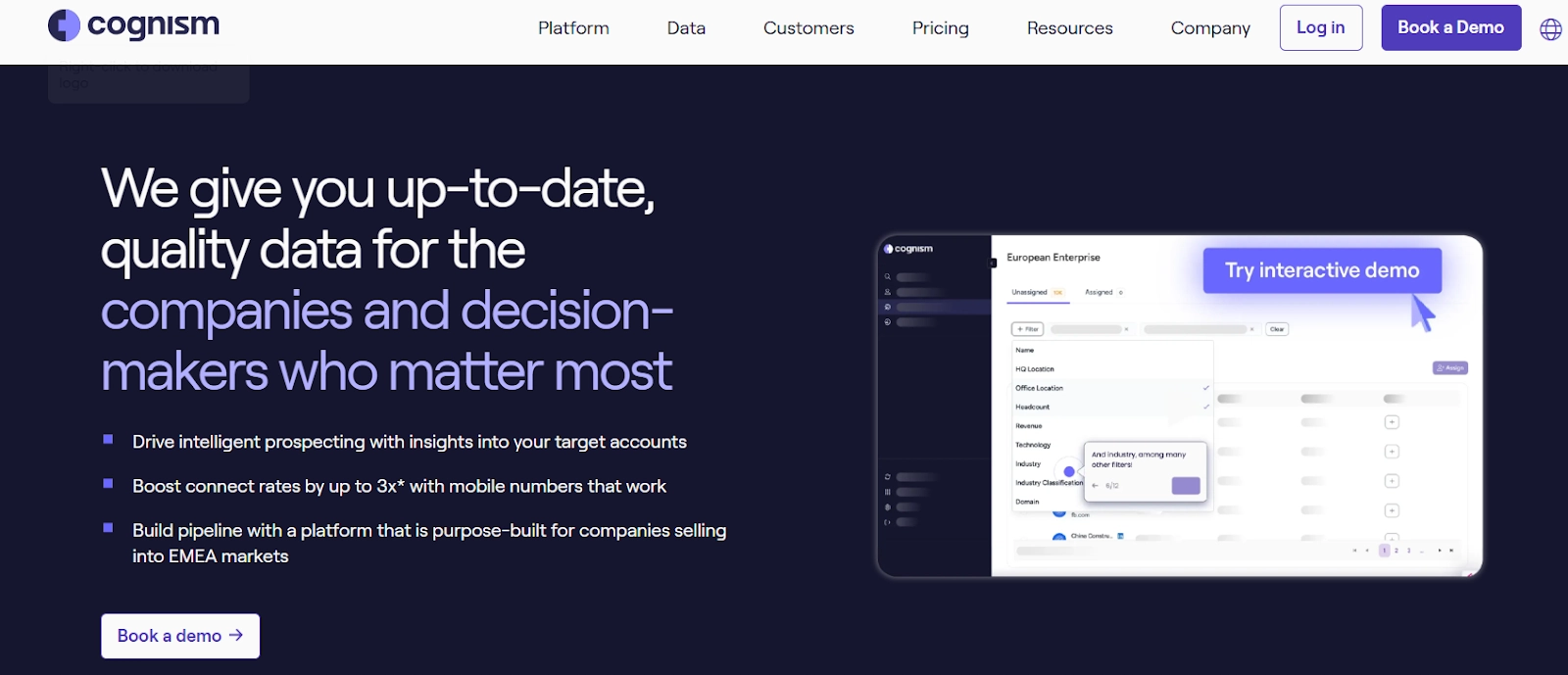The image size is (1568, 675).
Task: Click the Clear button in demo preview
Action: click(1277, 329)
